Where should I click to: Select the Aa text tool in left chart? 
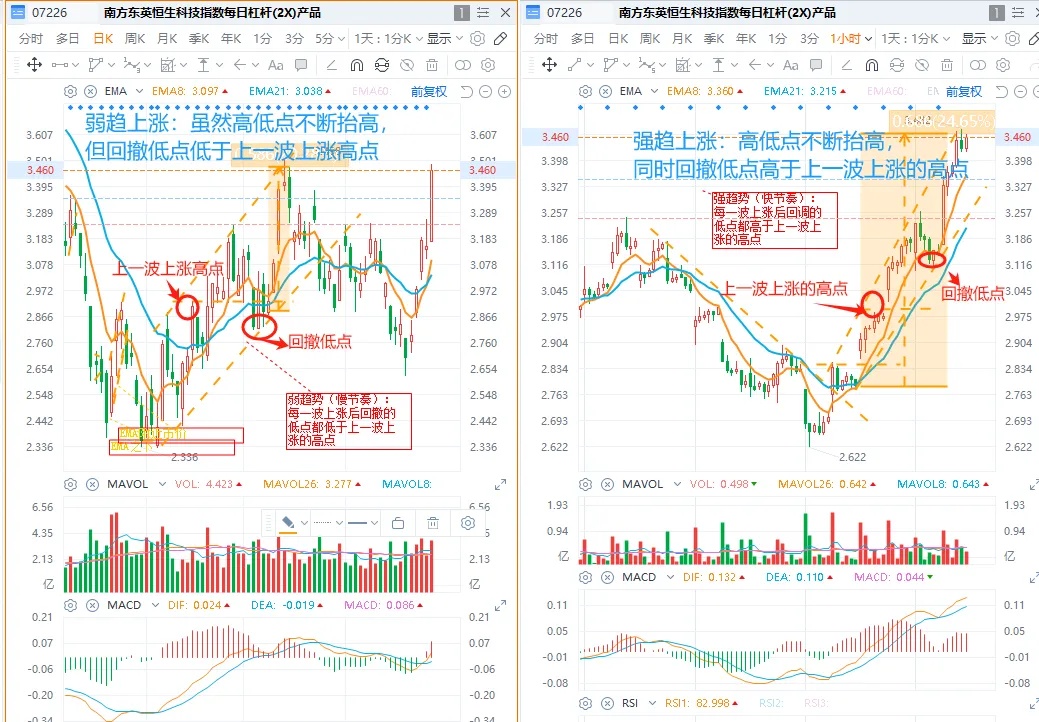[x=275, y=65]
